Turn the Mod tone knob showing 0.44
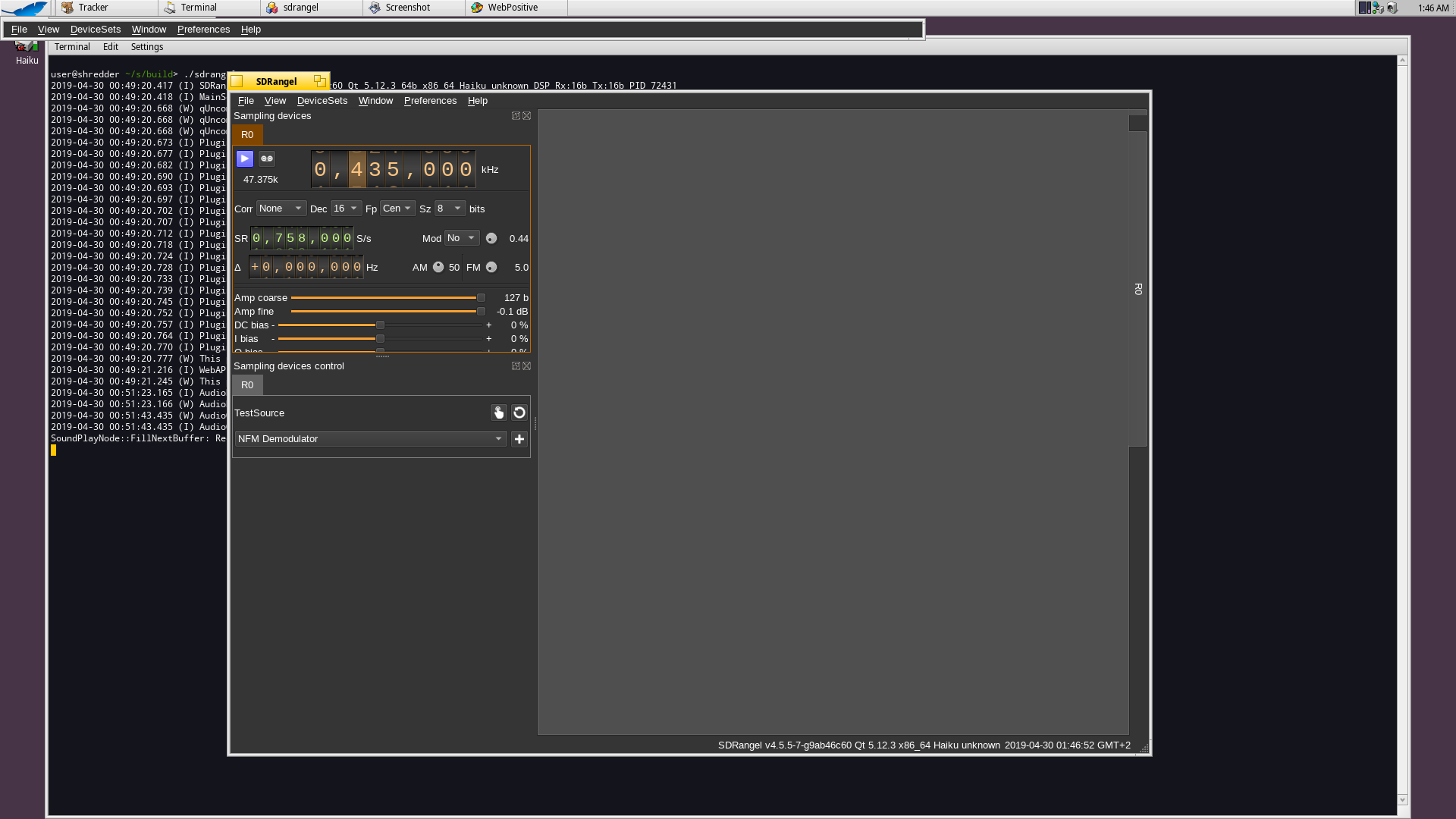The height and width of the screenshot is (819, 1456). point(491,238)
